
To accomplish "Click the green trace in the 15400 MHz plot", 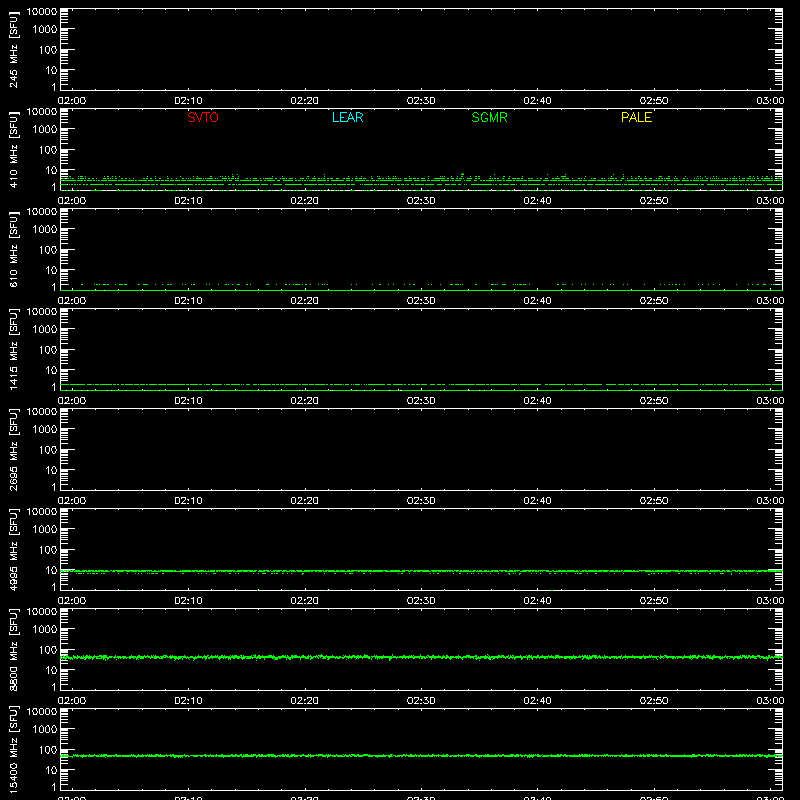I will pos(421,756).
